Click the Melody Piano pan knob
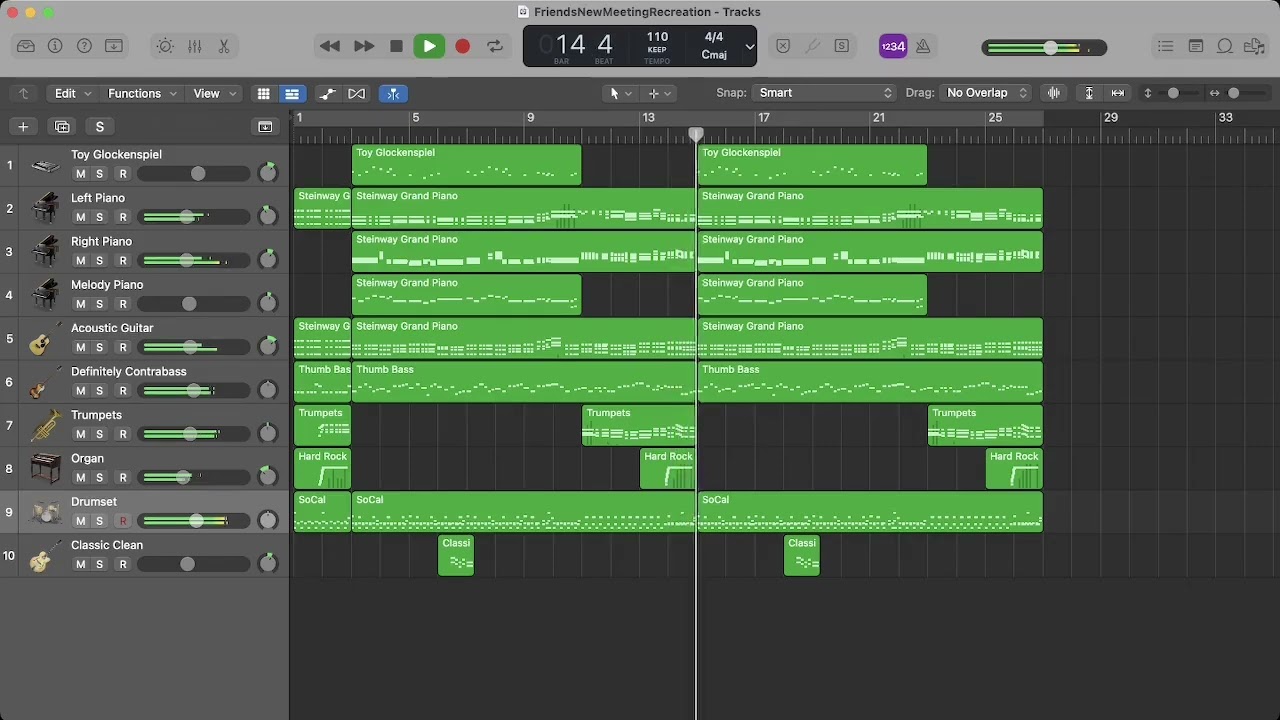The width and height of the screenshot is (1280, 720). click(x=268, y=303)
